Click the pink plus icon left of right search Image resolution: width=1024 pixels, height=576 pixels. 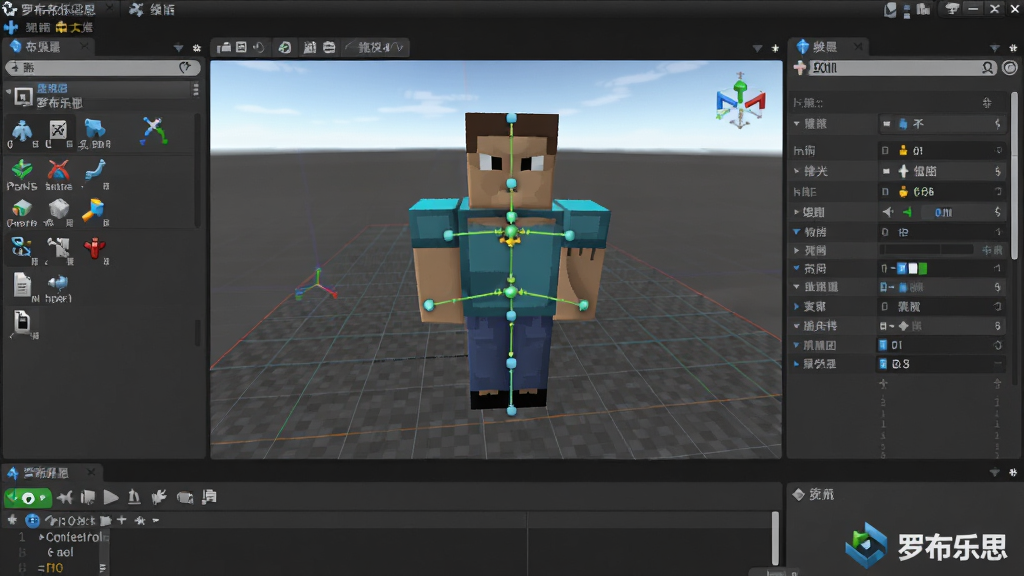(799, 68)
